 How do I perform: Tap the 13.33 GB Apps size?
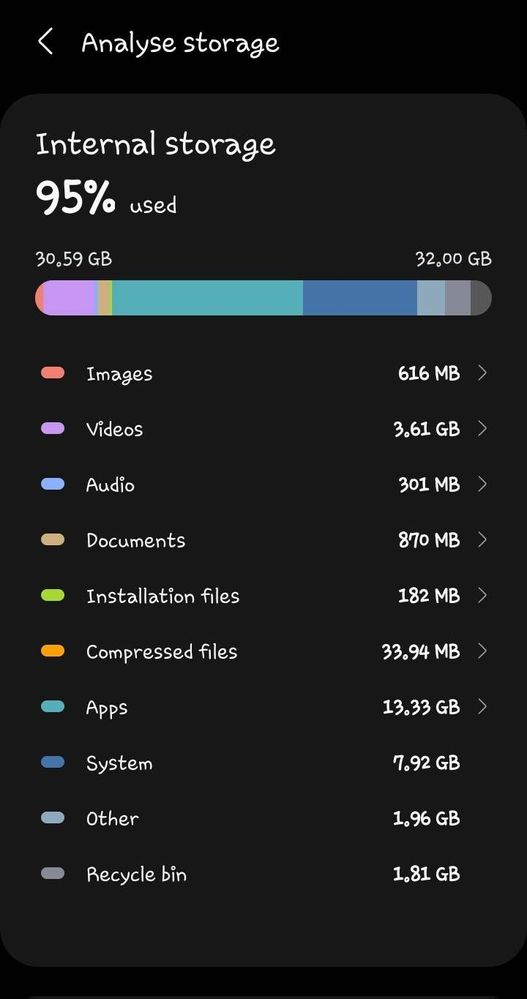[x=421, y=707]
